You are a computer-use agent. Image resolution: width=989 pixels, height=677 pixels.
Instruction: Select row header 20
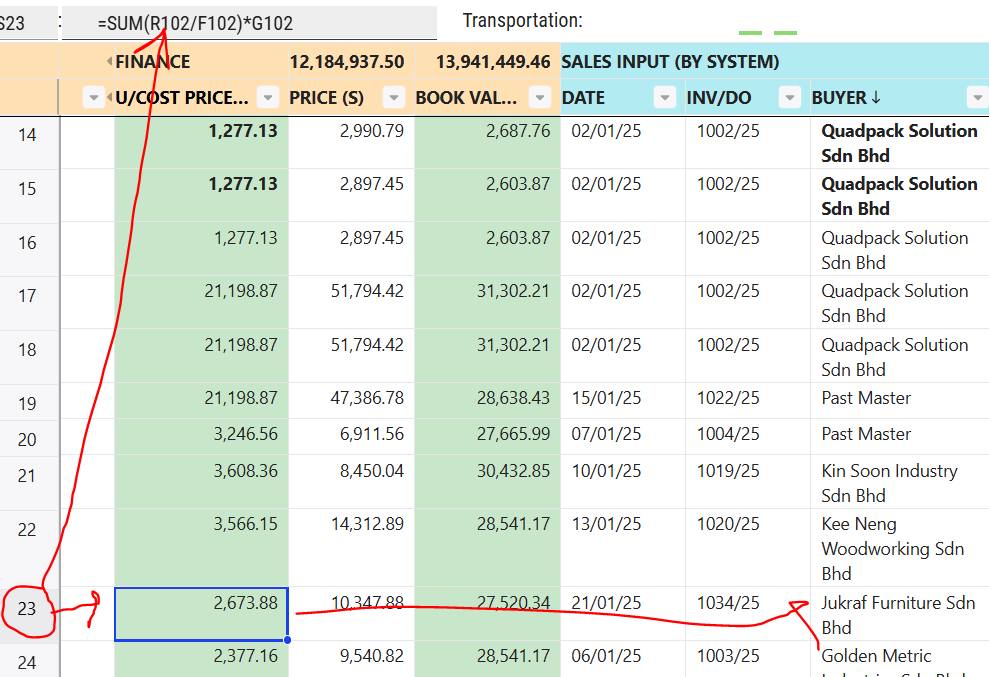pyautogui.click(x=27, y=438)
